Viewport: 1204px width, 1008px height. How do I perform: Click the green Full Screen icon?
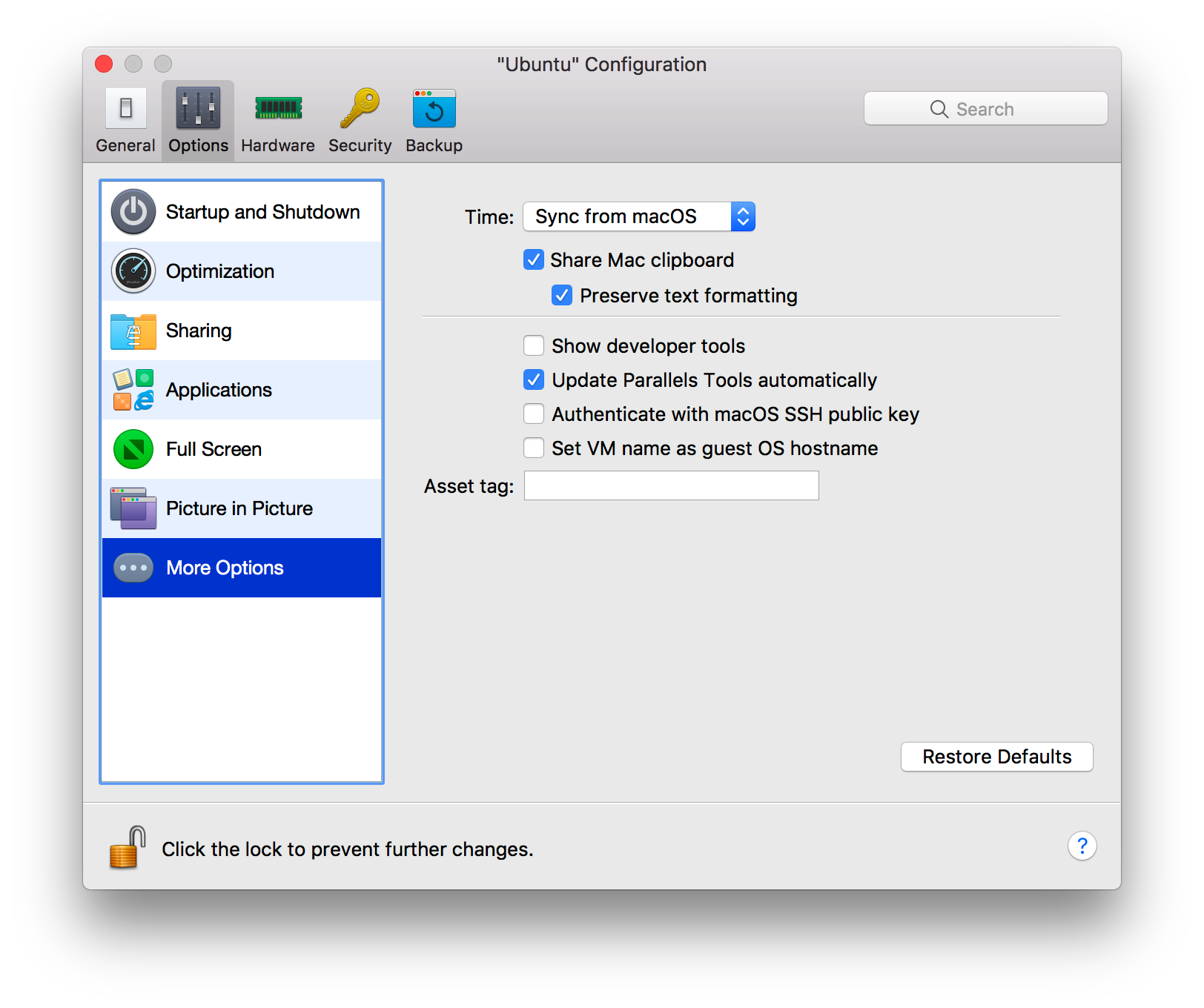click(x=133, y=449)
